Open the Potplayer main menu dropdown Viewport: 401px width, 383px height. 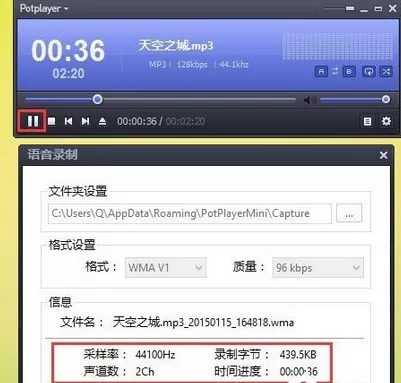[44, 8]
